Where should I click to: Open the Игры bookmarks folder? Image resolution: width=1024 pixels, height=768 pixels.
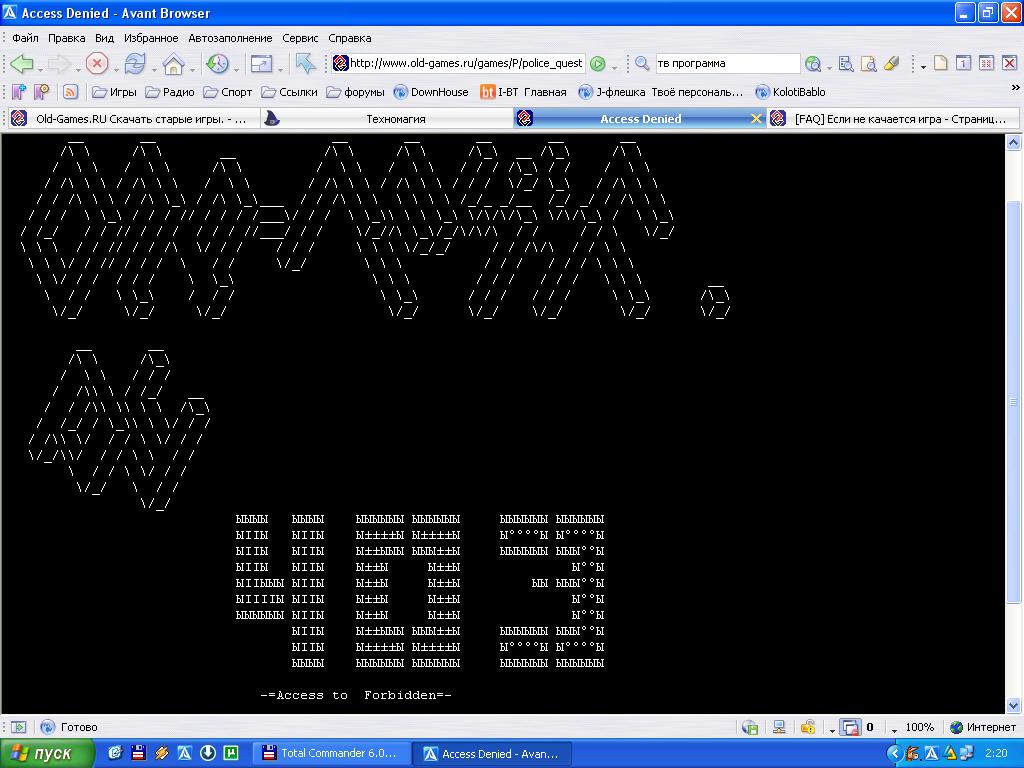114,92
